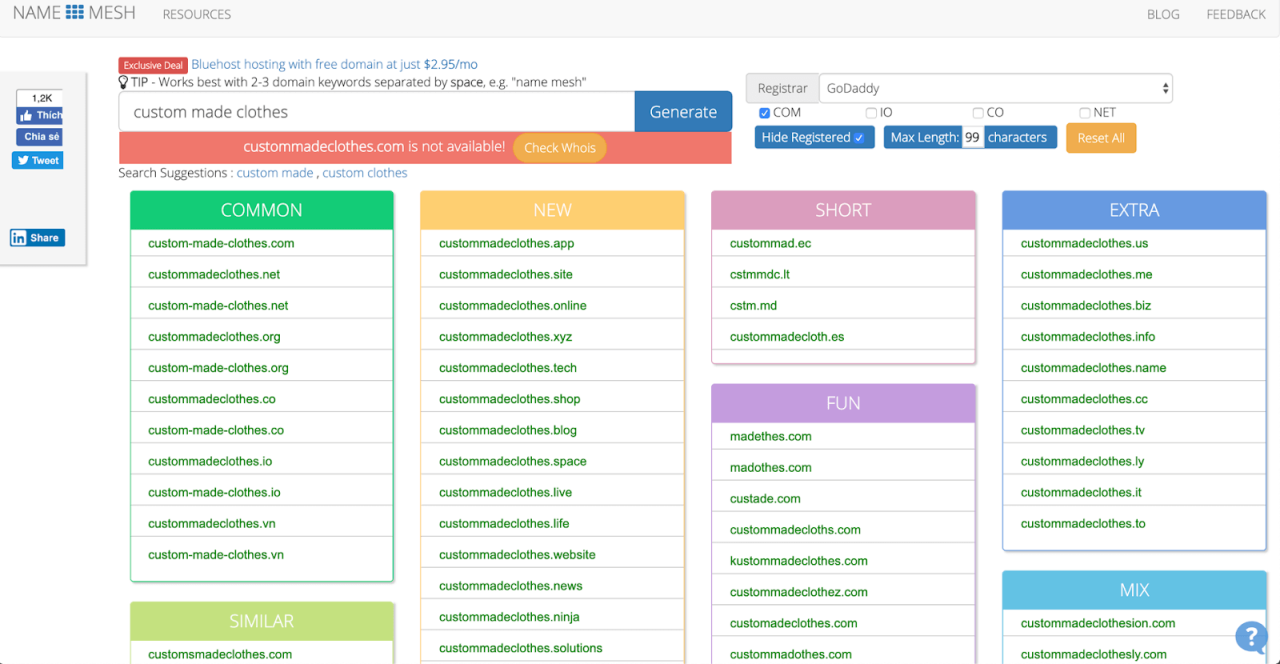This screenshot has height=664, width=1280.
Task: Click the Check Whois button
Action: point(559,148)
